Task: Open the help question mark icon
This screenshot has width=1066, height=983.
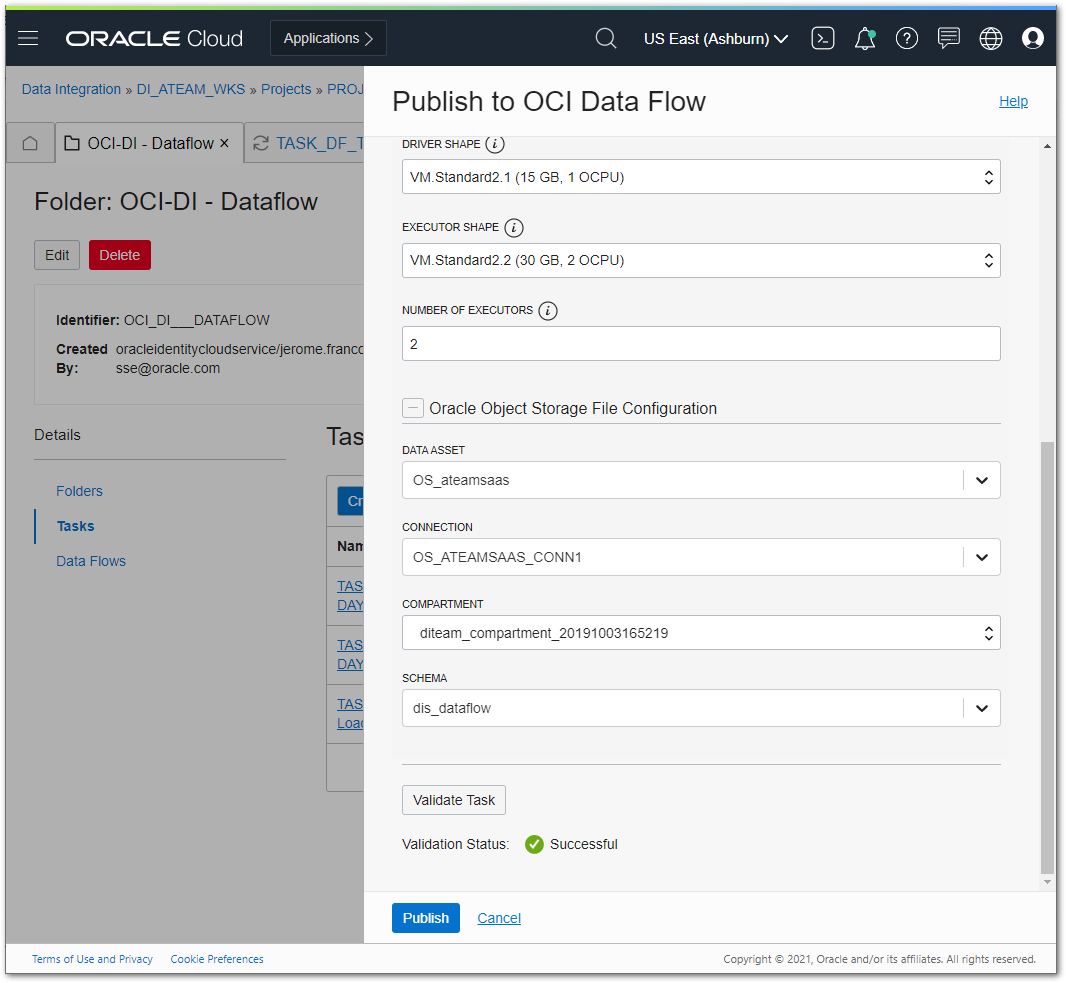Action: [907, 38]
